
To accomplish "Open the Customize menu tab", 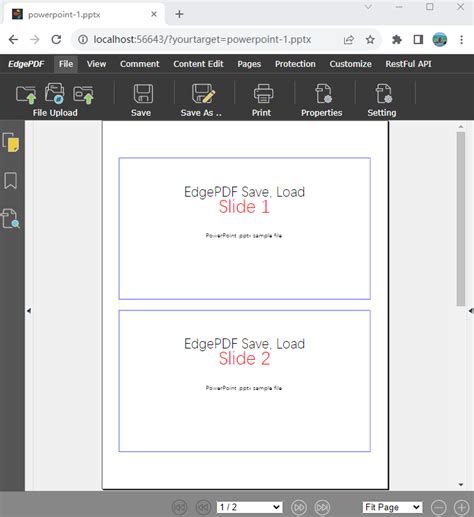I will [x=350, y=64].
